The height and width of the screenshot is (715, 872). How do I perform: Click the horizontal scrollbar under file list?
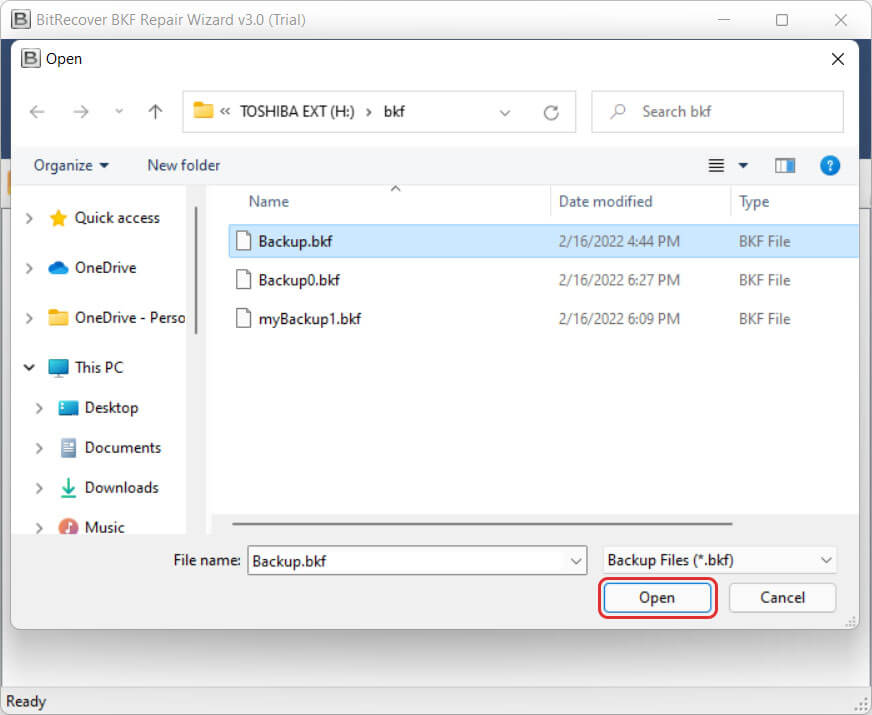point(482,523)
